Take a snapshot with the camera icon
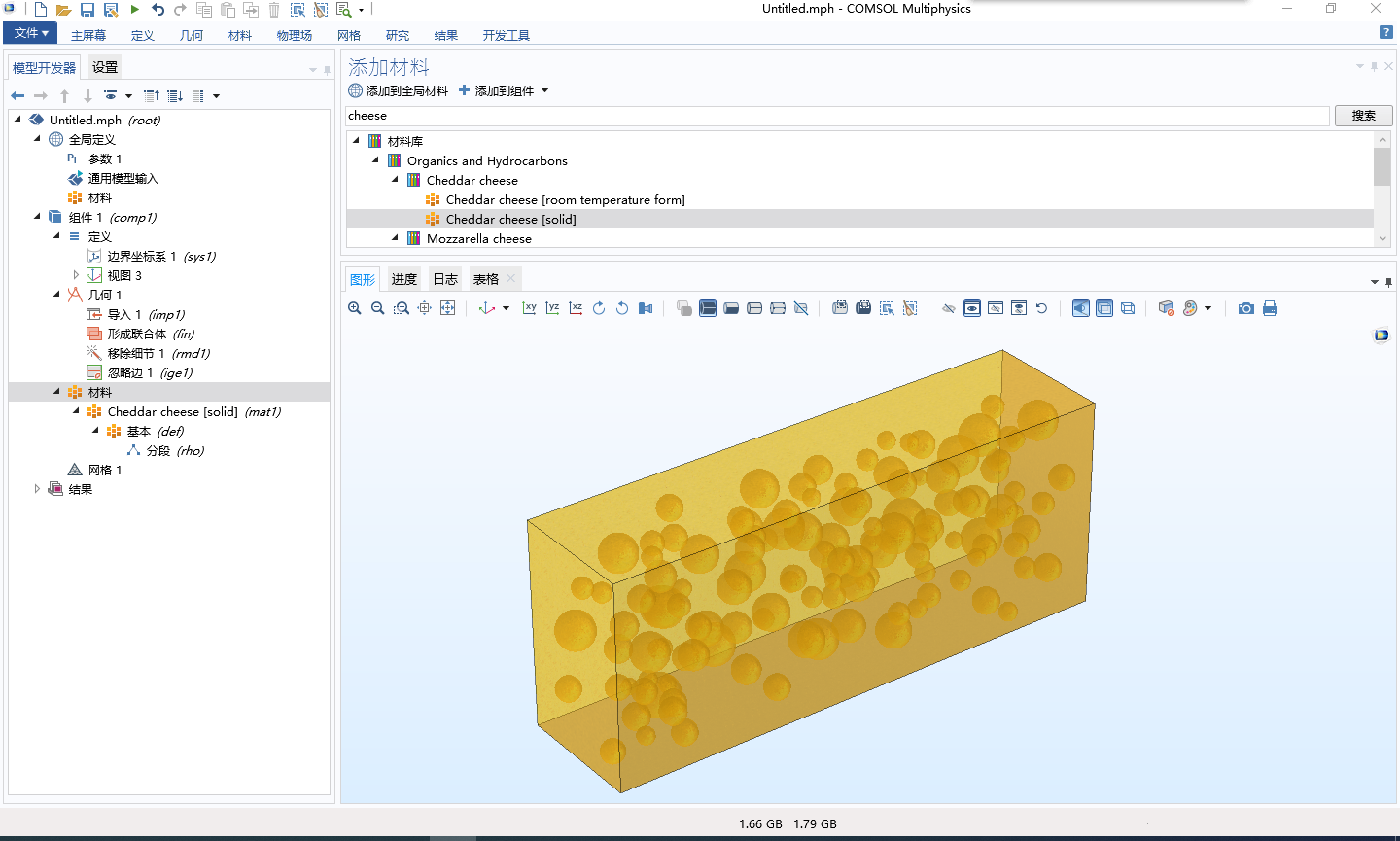Image resolution: width=1400 pixels, height=841 pixels. pos(1245,308)
